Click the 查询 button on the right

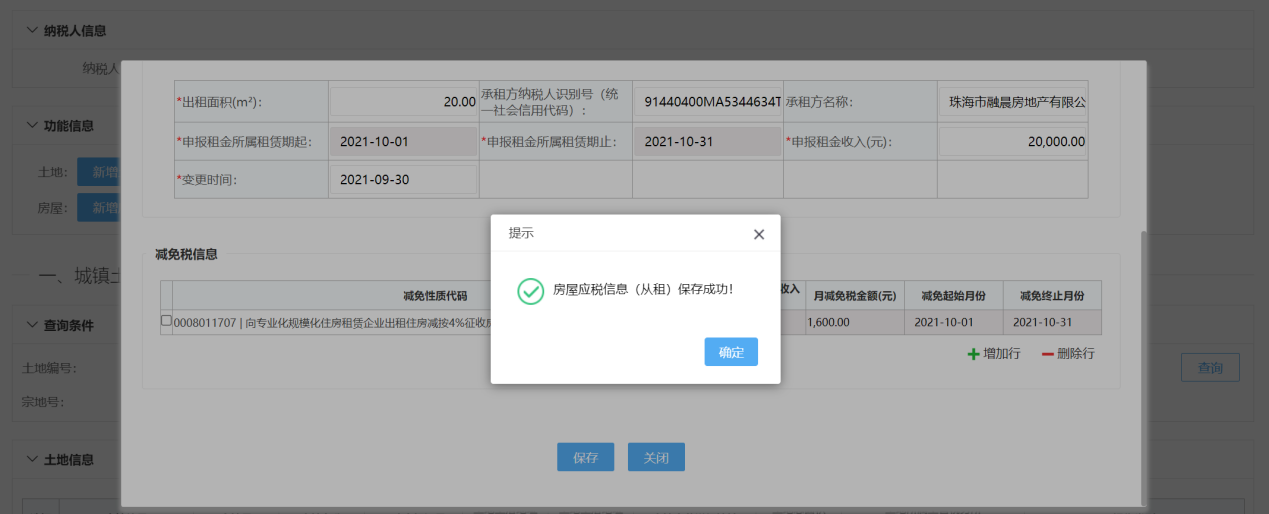coord(1209,367)
